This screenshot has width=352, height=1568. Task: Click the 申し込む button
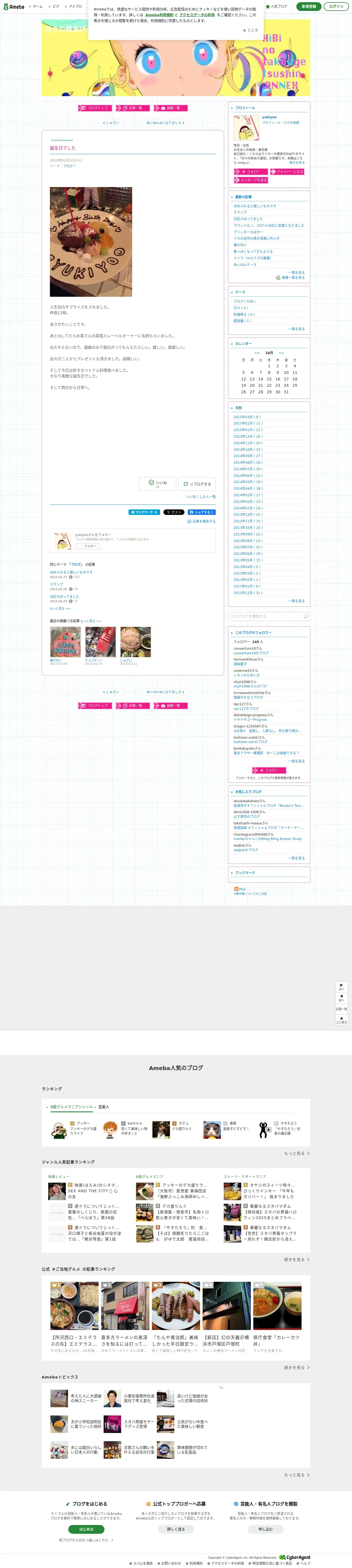pos(266,1529)
